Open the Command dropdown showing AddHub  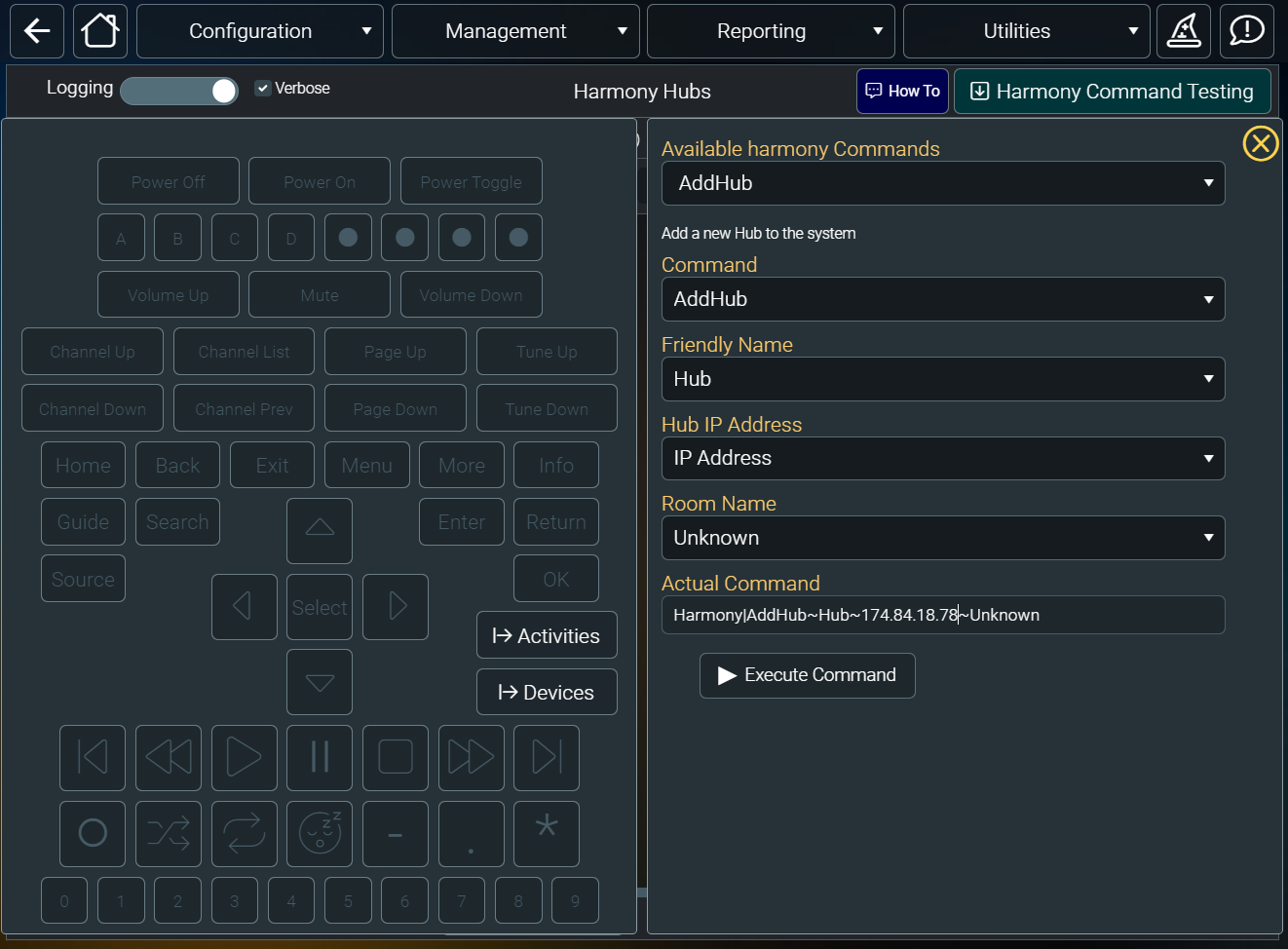[x=943, y=299]
